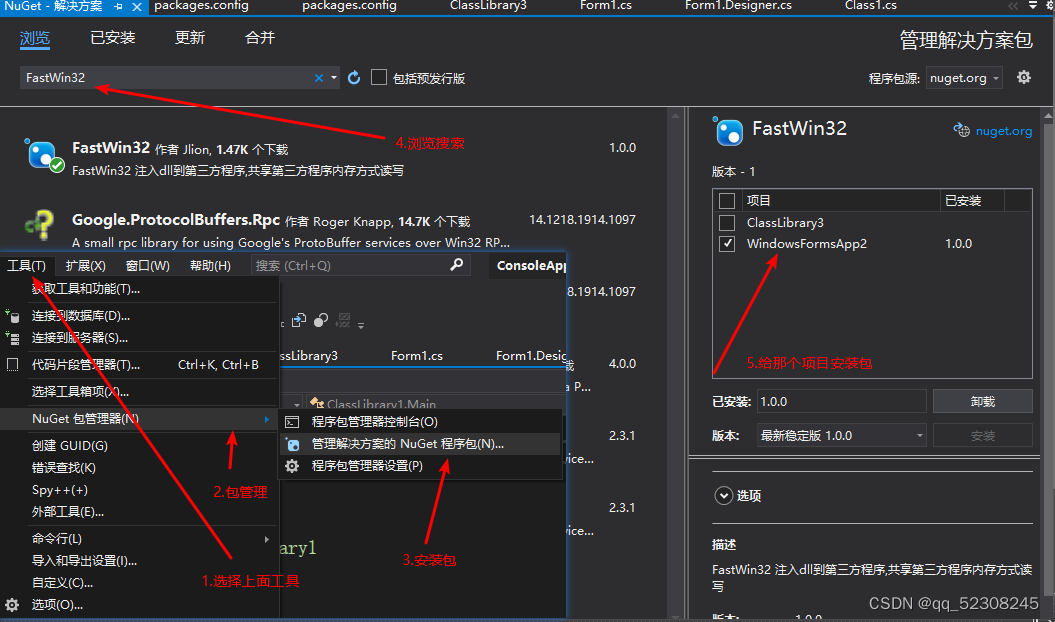Switch to the 合并 tab

pos(260,38)
